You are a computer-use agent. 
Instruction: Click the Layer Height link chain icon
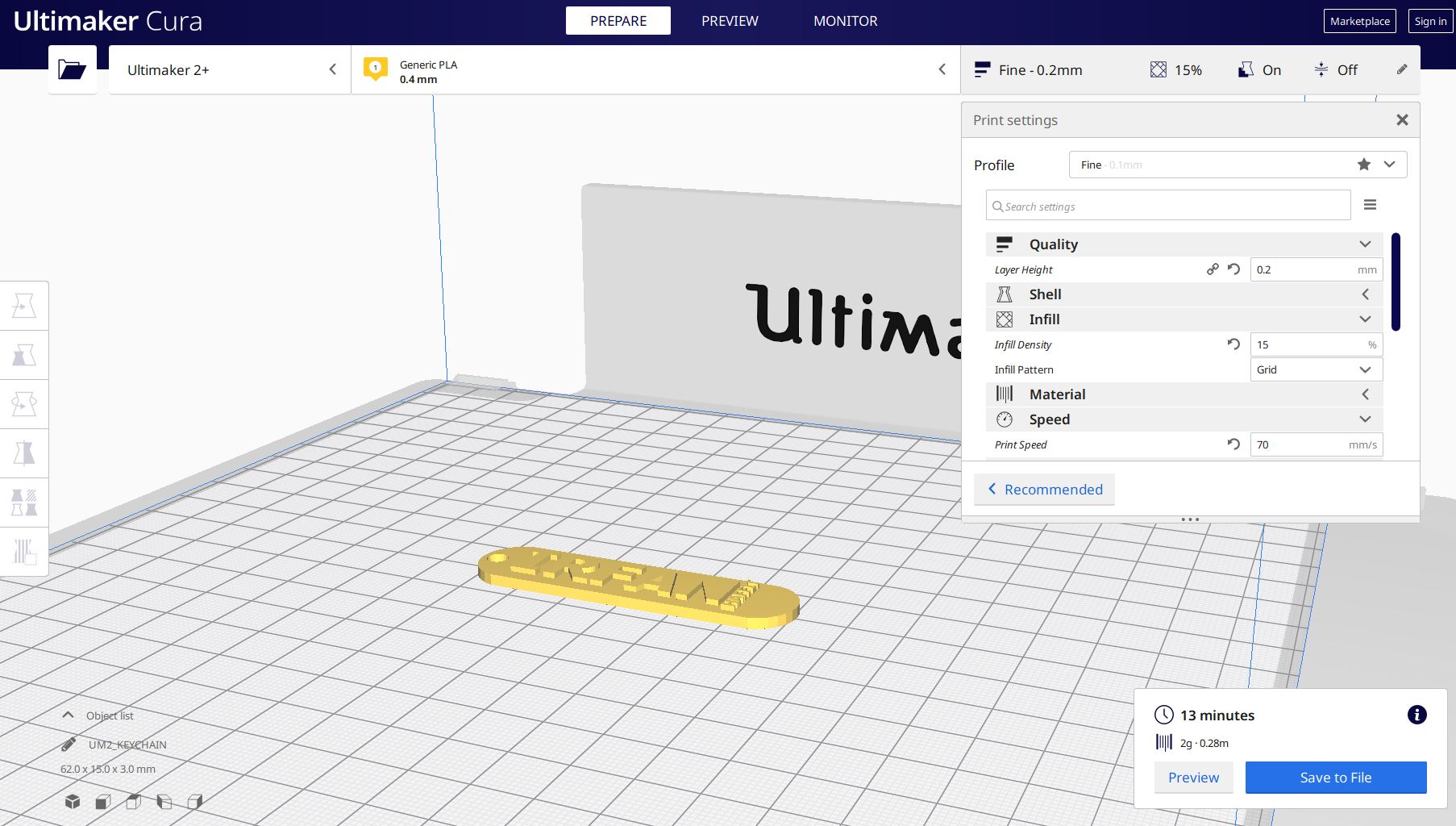tap(1213, 269)
